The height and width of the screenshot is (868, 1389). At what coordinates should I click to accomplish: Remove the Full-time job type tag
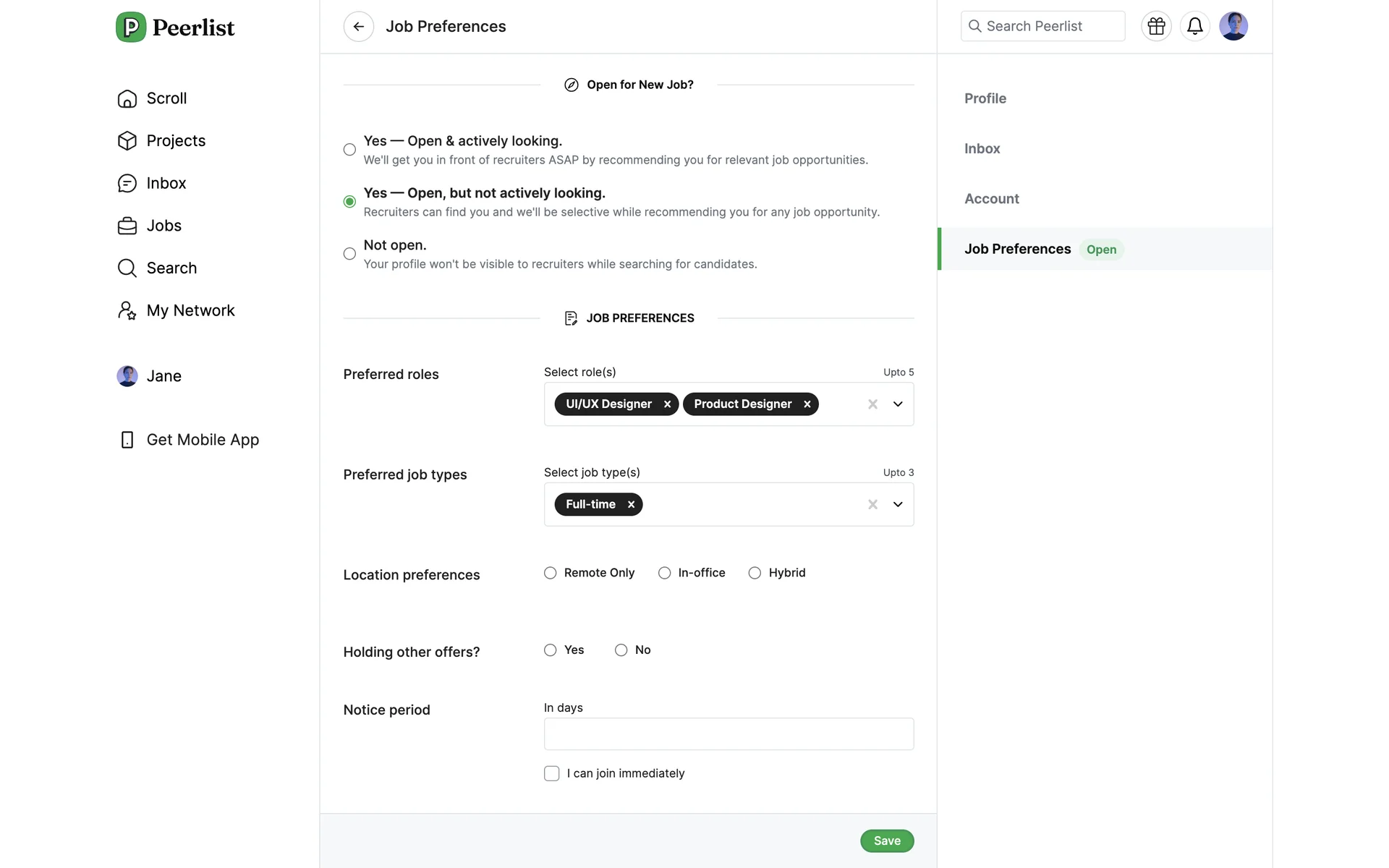click(631, 505)
